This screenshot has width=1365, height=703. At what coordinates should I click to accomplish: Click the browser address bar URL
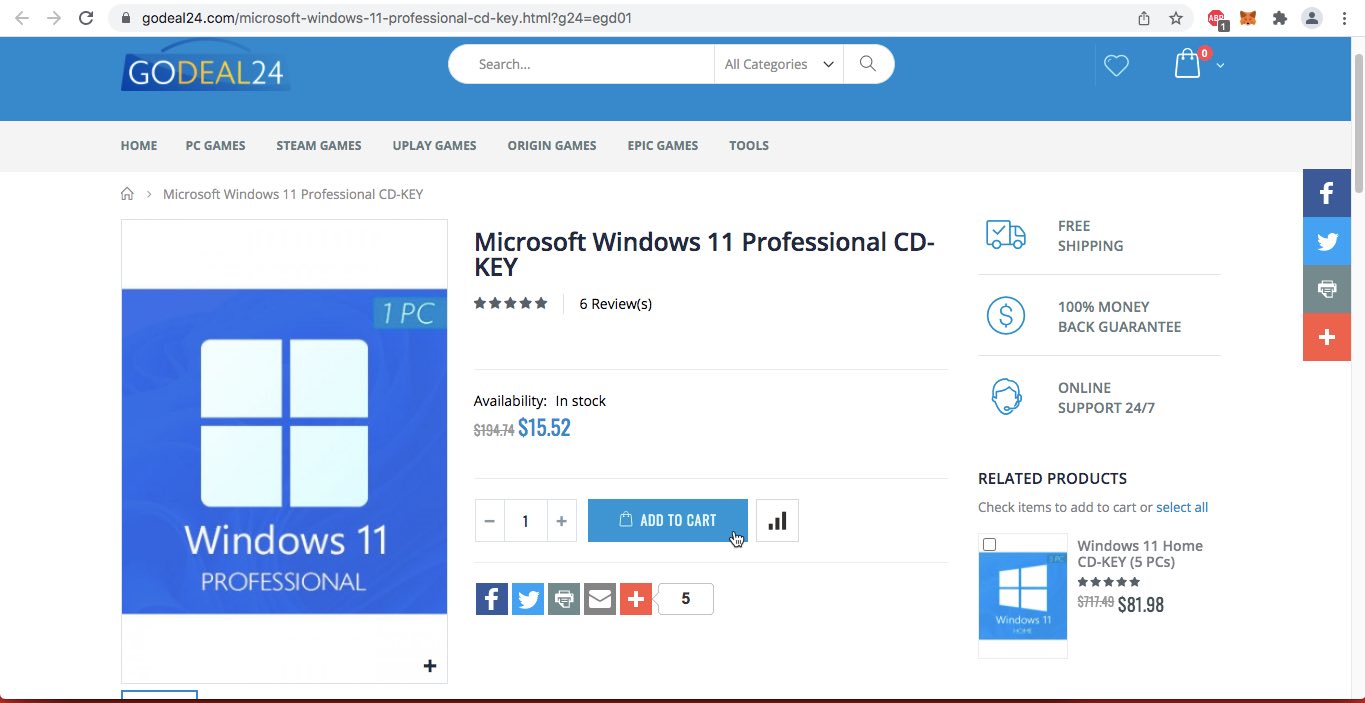click(x=387, y=18)
